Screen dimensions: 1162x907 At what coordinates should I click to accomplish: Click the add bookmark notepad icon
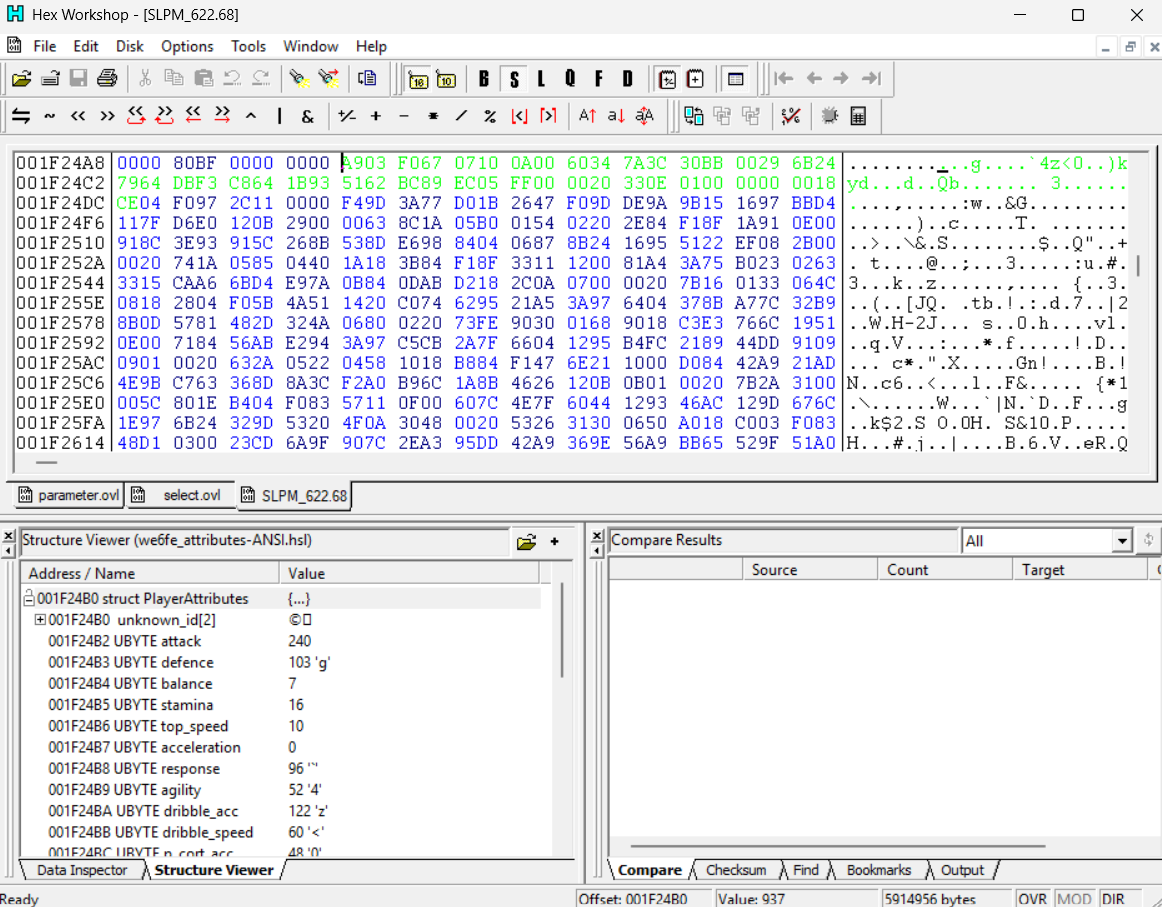pos(695,79)
